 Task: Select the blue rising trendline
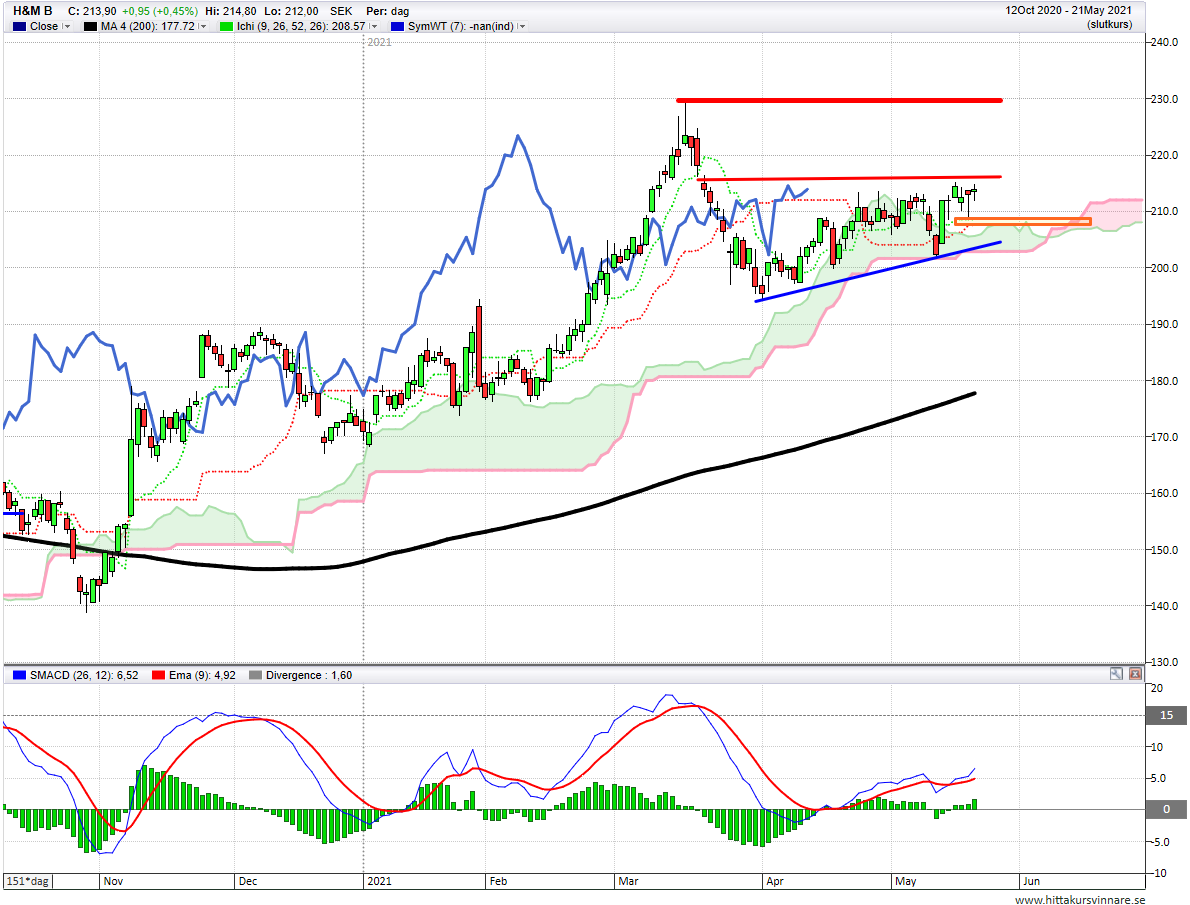(x=878, y=272)
